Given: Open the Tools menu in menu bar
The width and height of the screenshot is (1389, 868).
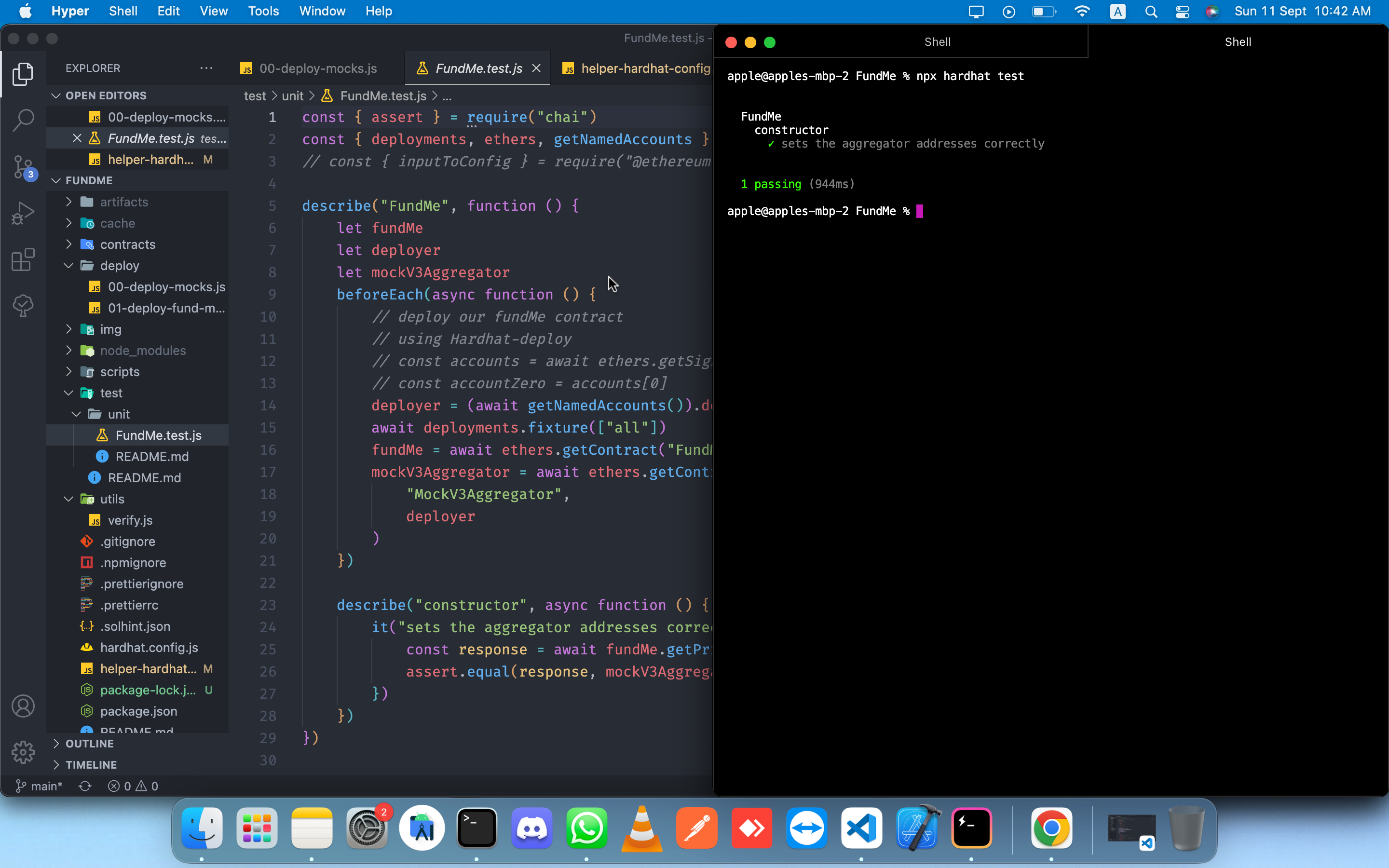Looking at the screenshot, I should [263, 12].
